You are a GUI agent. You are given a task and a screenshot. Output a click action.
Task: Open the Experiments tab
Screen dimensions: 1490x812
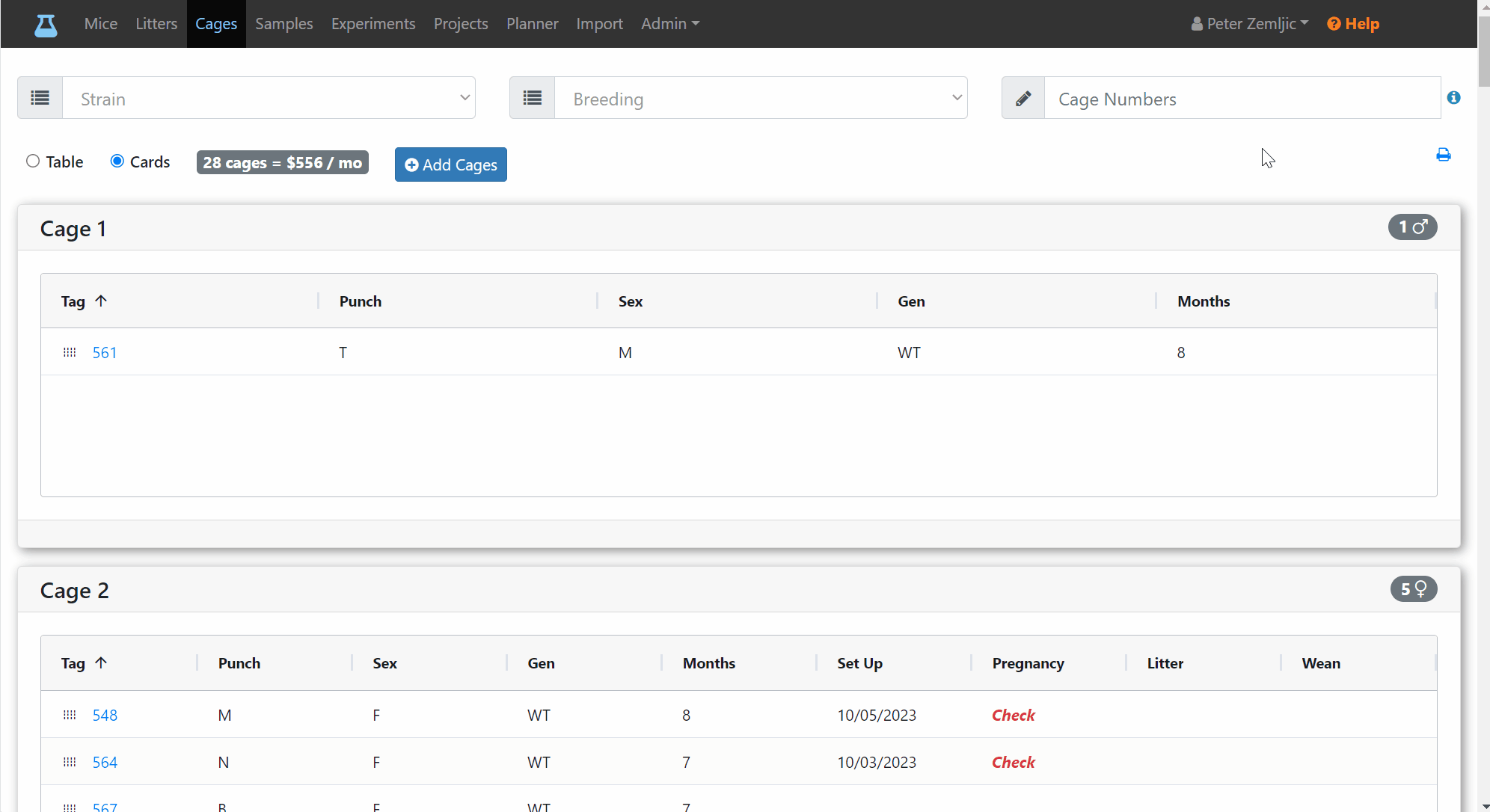click(373, 24)
